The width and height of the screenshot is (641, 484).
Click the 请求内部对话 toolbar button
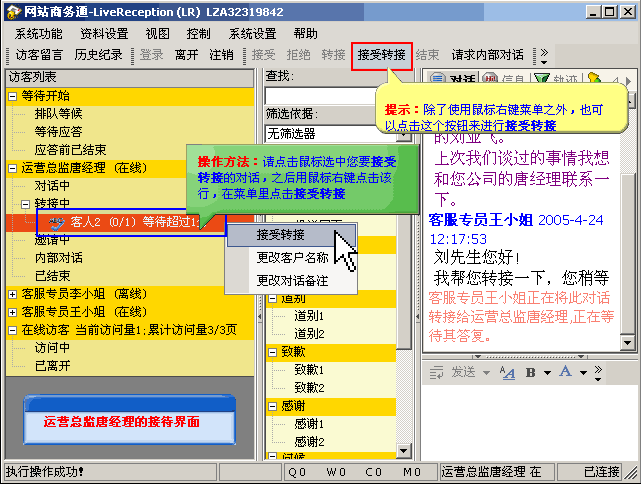pyautogui.click(x=487, y=55)
